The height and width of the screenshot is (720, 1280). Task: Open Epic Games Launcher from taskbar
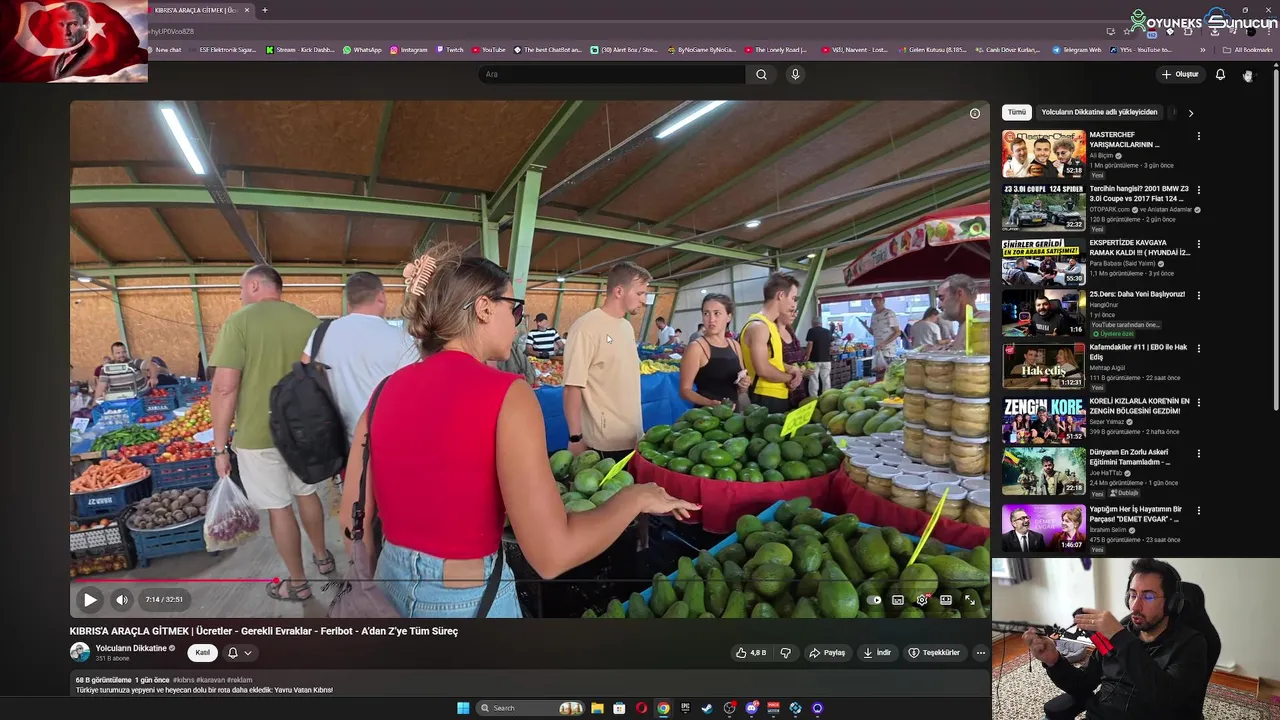pos(685,708)
